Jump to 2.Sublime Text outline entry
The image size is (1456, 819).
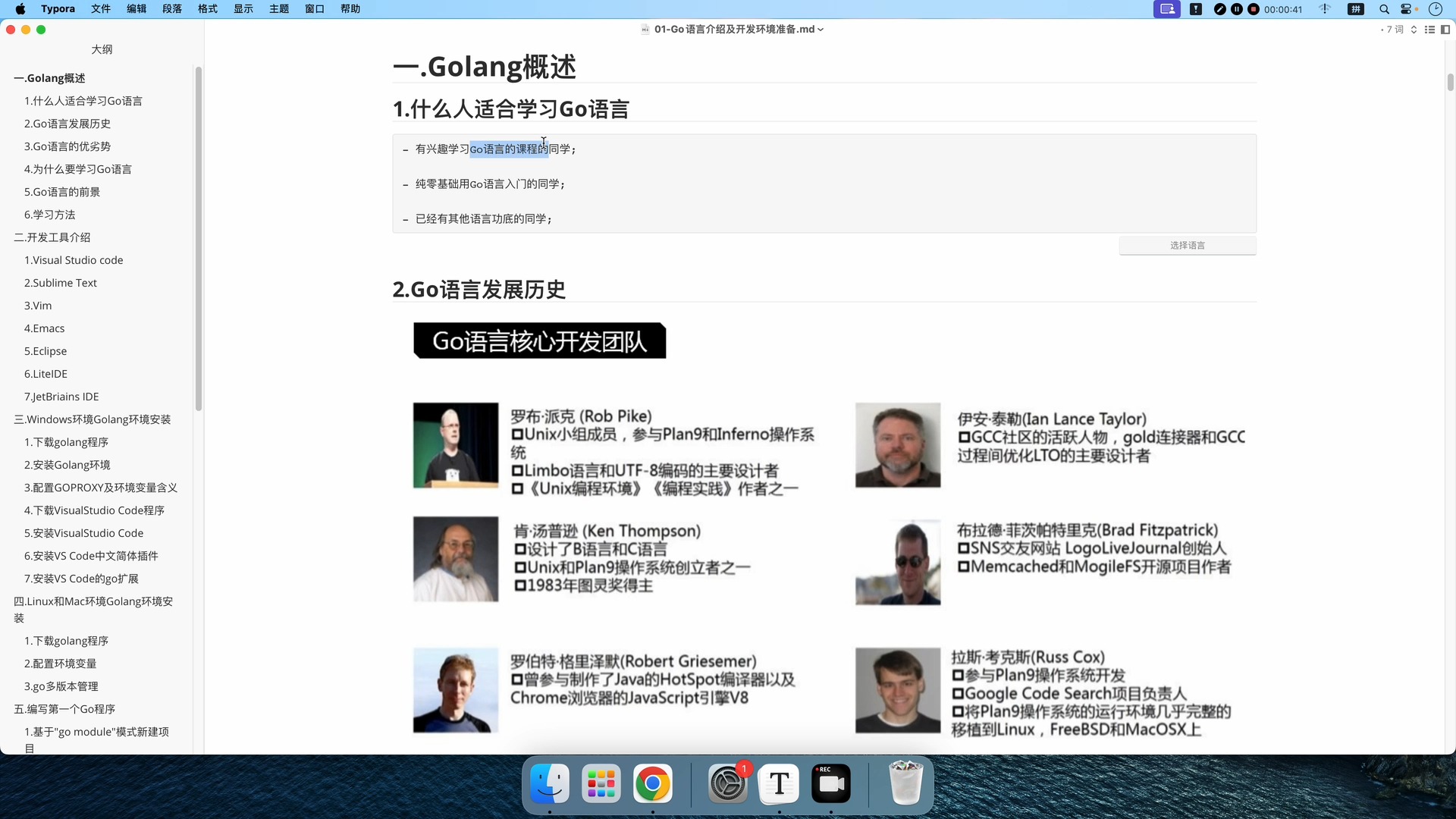tap(61, 283)
